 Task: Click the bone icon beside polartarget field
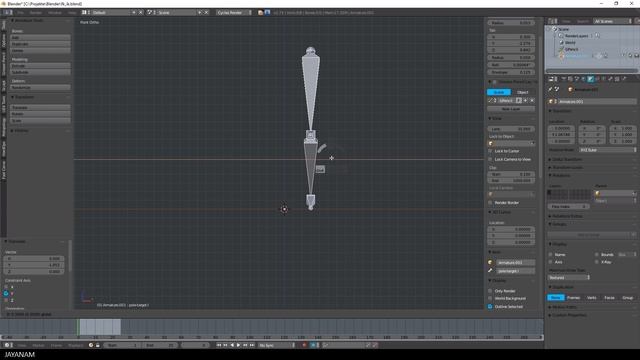(x=490, y=271)
